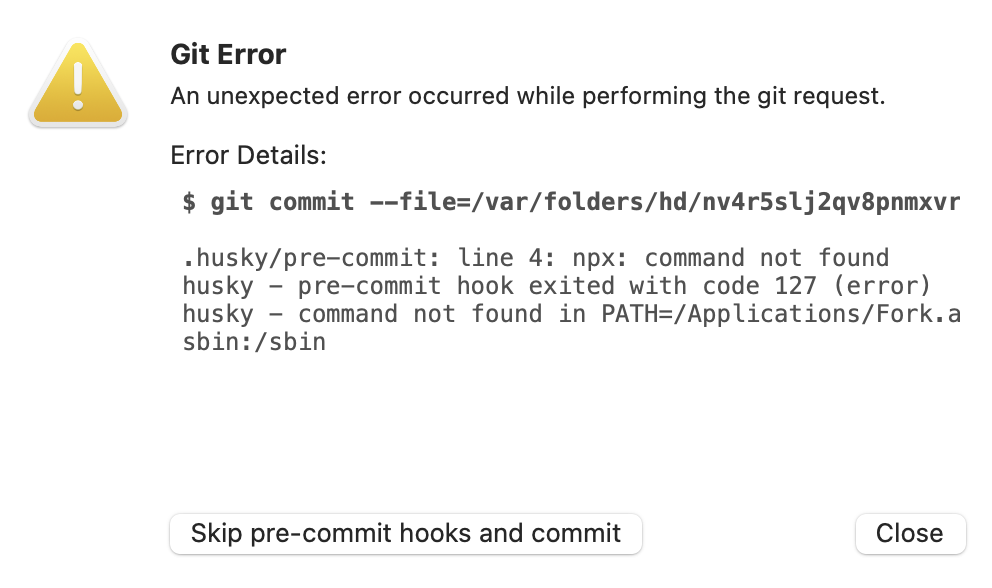Click the dollar sign prompt in error details
Image resolution: width=992 pixels, height=588 pixels.
tap(188, 201)
